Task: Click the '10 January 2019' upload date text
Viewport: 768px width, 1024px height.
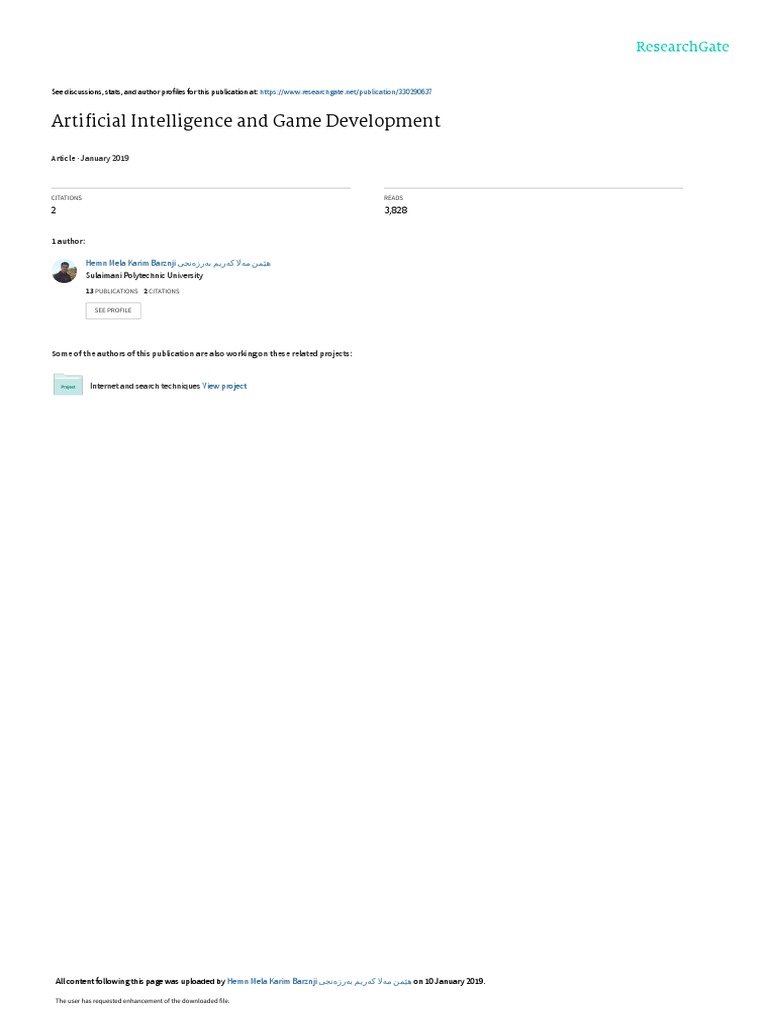Action: coord(454,981)
